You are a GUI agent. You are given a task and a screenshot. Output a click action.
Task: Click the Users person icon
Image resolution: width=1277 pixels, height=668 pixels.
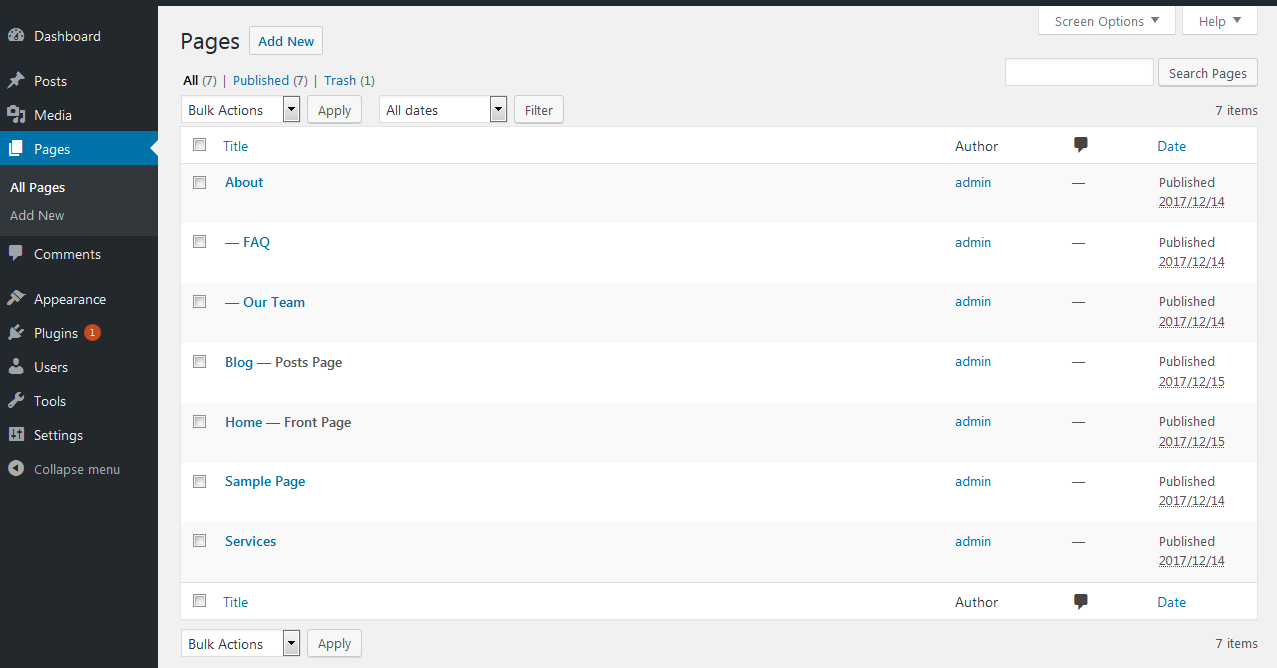pyautogui.click(x=16, y=367)
